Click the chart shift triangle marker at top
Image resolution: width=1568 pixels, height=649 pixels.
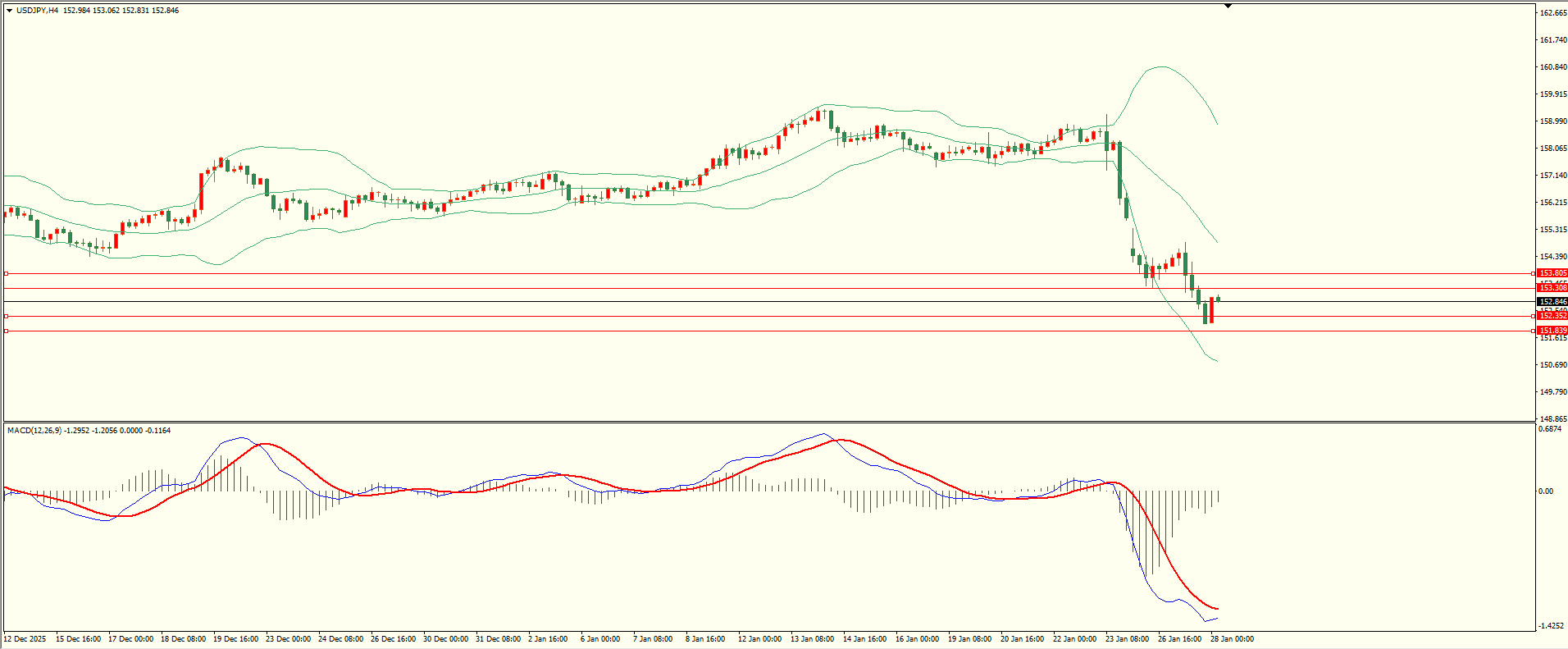click(1228, 6)
